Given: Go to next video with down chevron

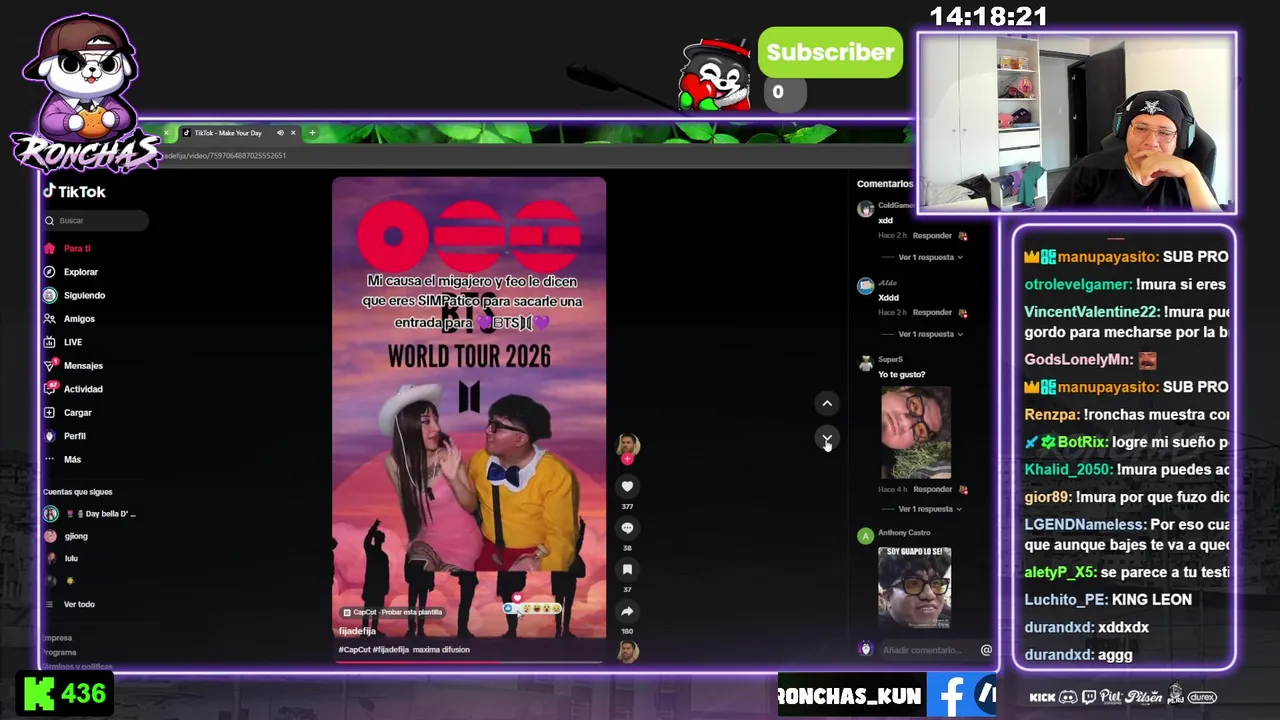Looking at the screenshot, I should point(827,439).
